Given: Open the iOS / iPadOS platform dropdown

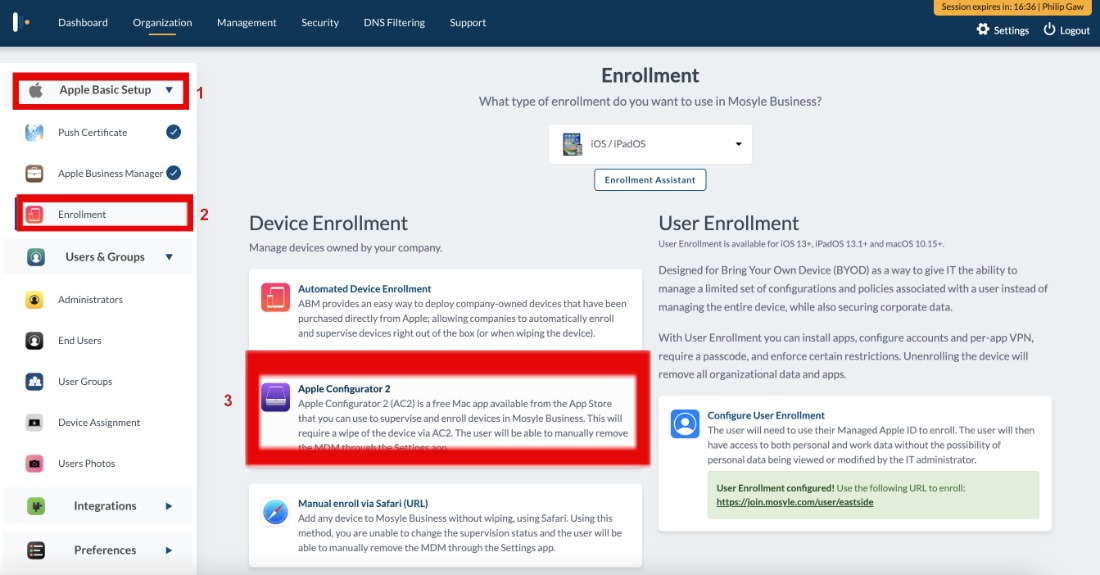Looking at the screenshot, I should (x=650, y=144).
